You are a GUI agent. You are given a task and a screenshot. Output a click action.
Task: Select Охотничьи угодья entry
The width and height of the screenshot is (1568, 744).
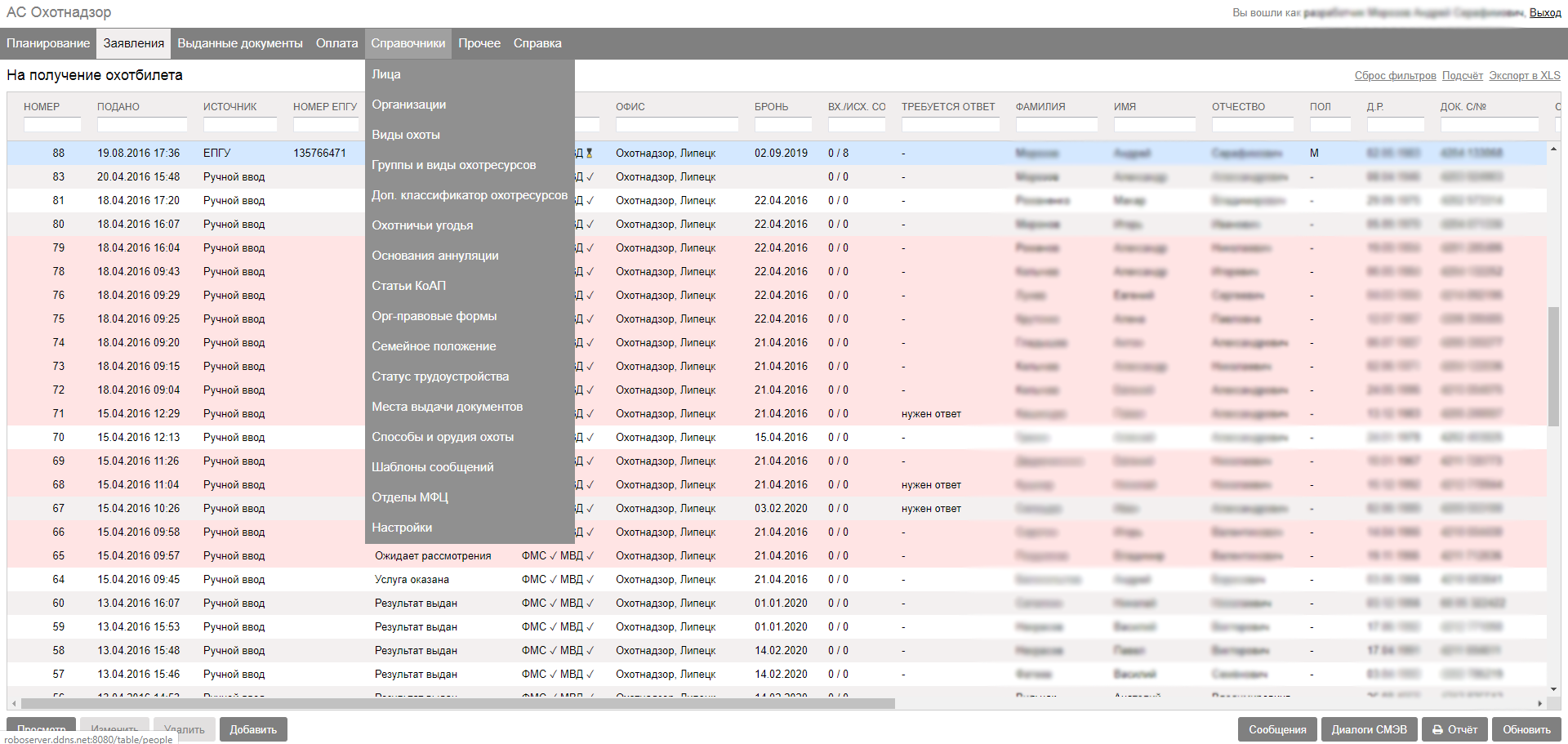470,225
